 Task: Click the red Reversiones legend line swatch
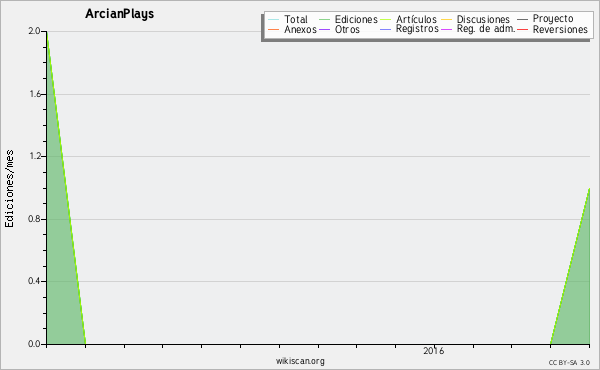coord(522,29)
